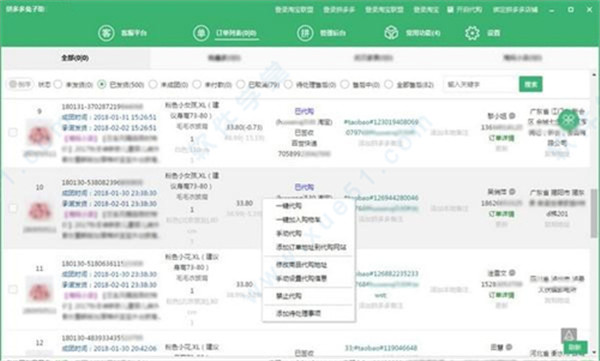Screen dimensions: 600x361
Task: Click the order list vertical scrollbar thumb
Action: pyautogui.click(x=594, y=213)
